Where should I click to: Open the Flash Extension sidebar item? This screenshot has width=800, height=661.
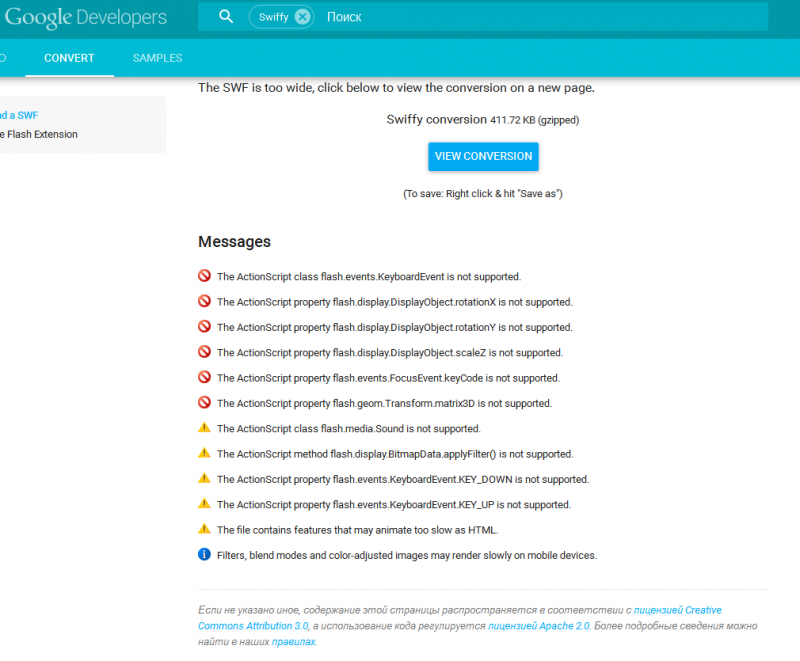tap(38, 134)
